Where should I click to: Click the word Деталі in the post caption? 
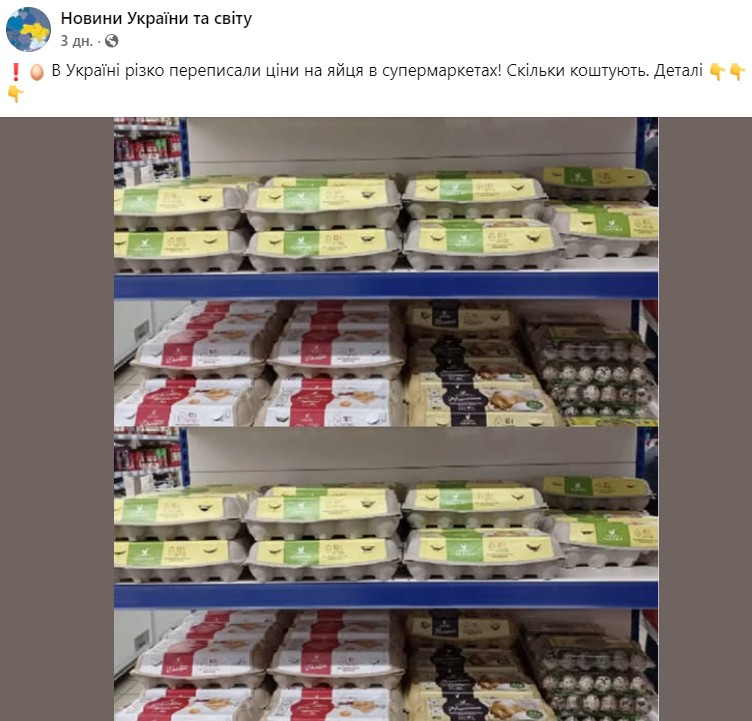pos(678,71)
